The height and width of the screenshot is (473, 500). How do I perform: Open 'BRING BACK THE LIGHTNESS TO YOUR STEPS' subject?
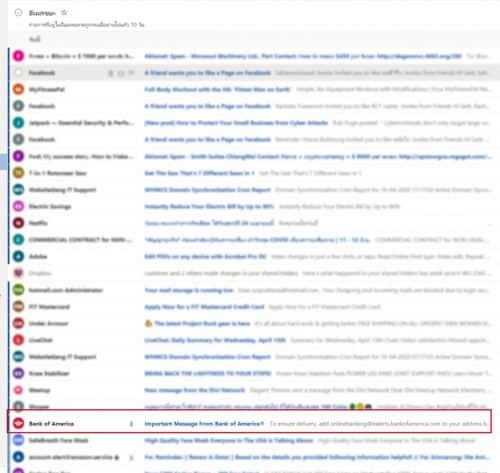(208, 373)
